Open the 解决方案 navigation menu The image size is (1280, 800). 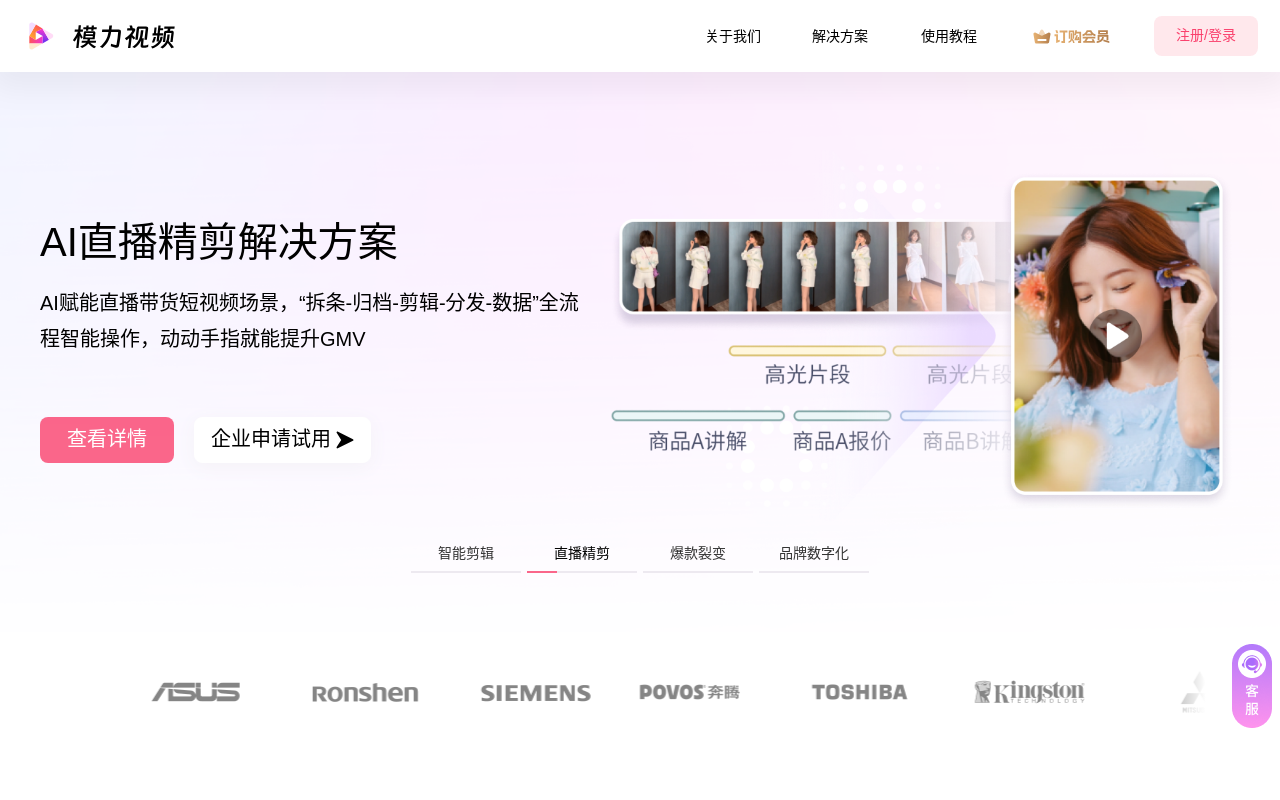[x=840, y=37]
